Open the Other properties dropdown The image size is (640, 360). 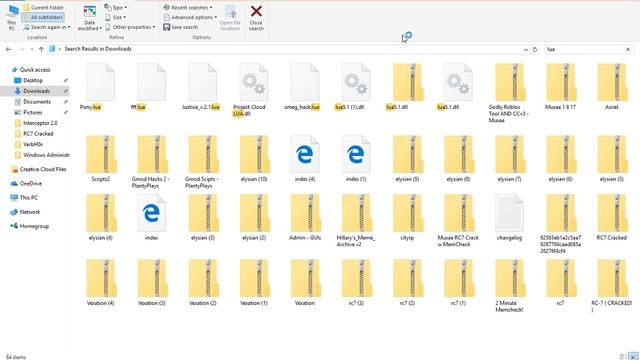point(130,27)
